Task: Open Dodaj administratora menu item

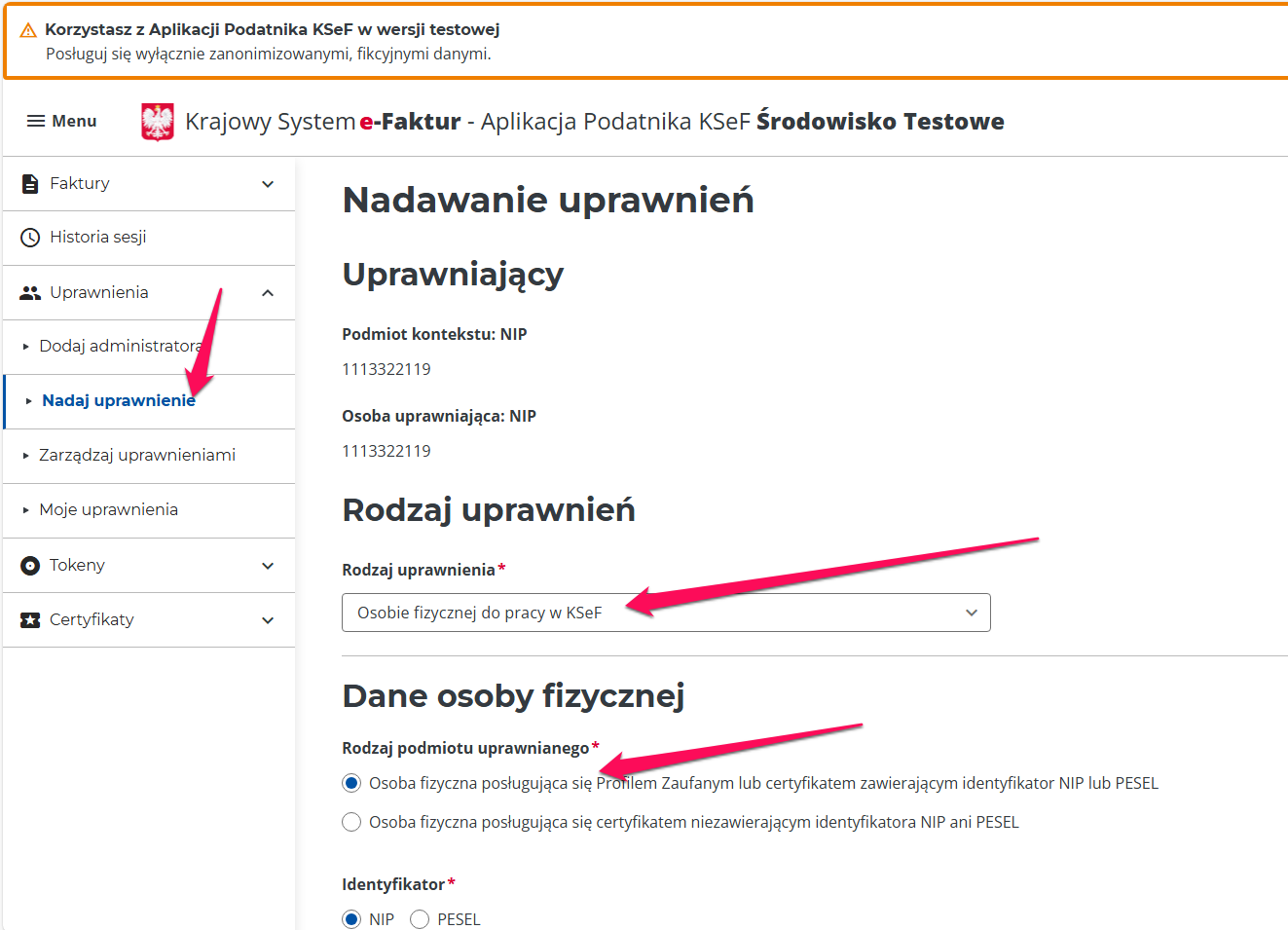Action: click(x=121, y=347)
